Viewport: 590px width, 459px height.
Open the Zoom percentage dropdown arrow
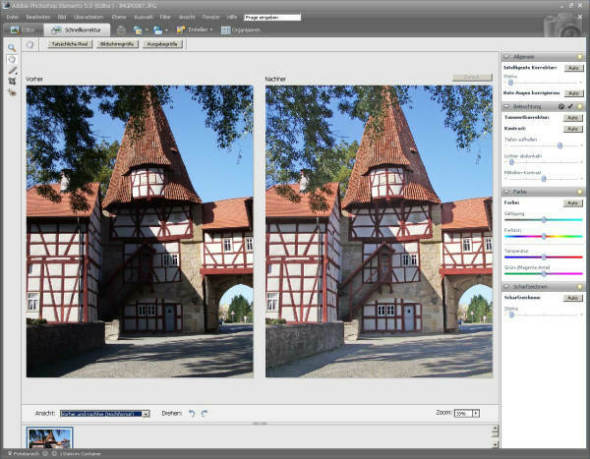point(476,413)
